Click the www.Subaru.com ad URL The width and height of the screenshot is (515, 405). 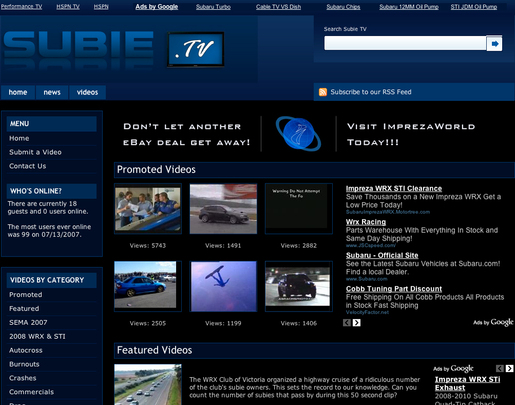click(x=366, y=279)
